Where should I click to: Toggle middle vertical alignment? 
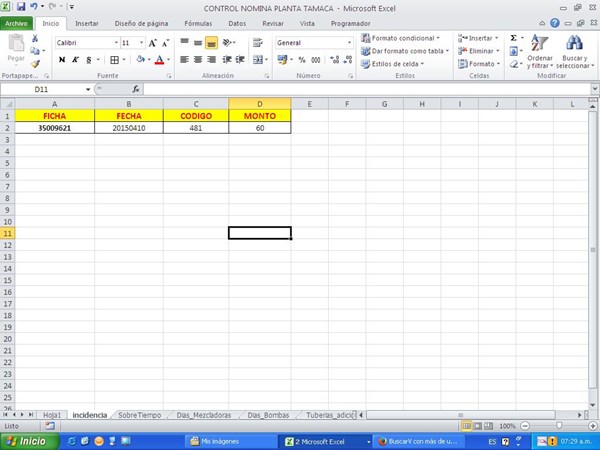coord(198,42)
